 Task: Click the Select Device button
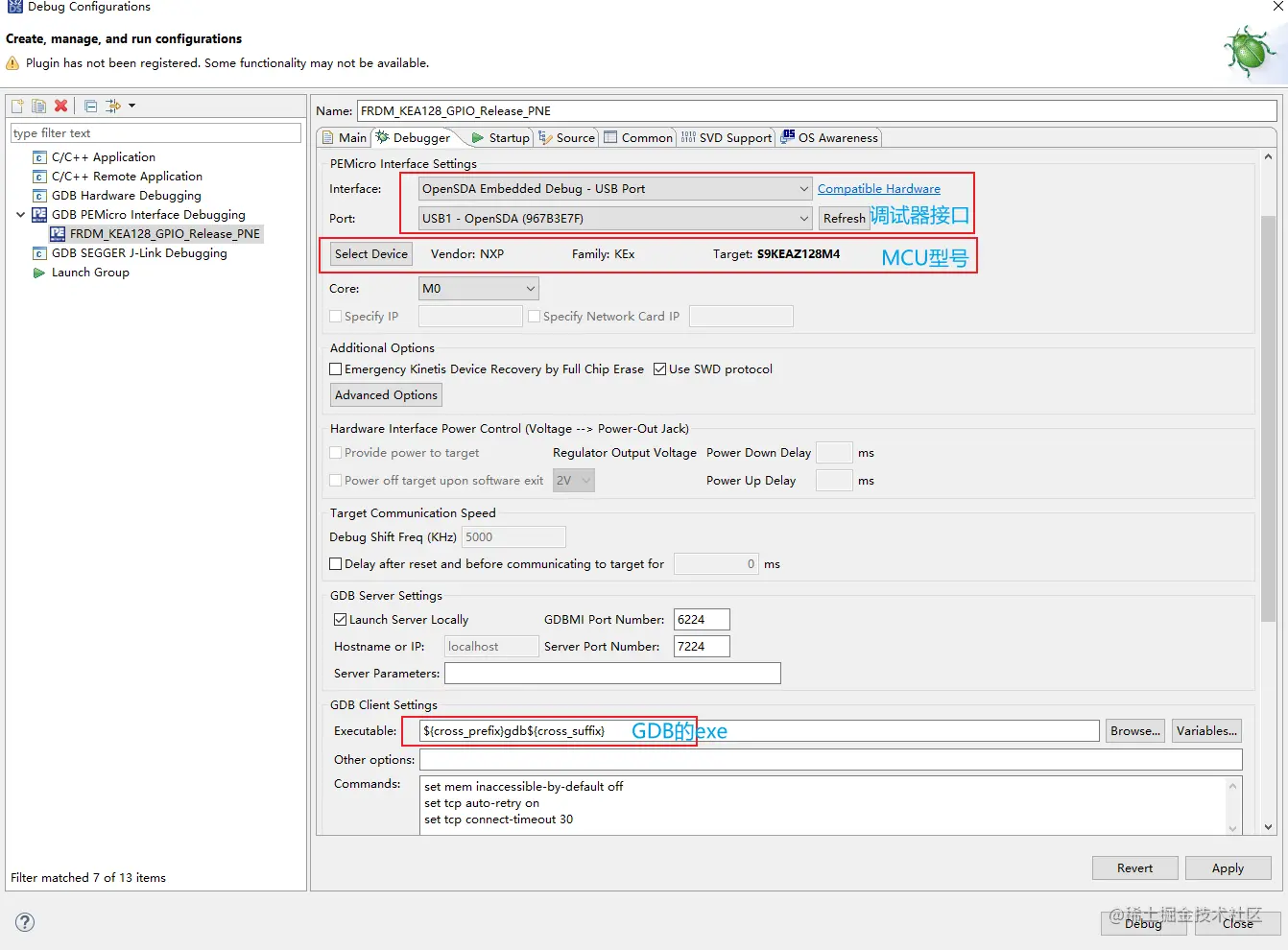click(x=371, y=254)
